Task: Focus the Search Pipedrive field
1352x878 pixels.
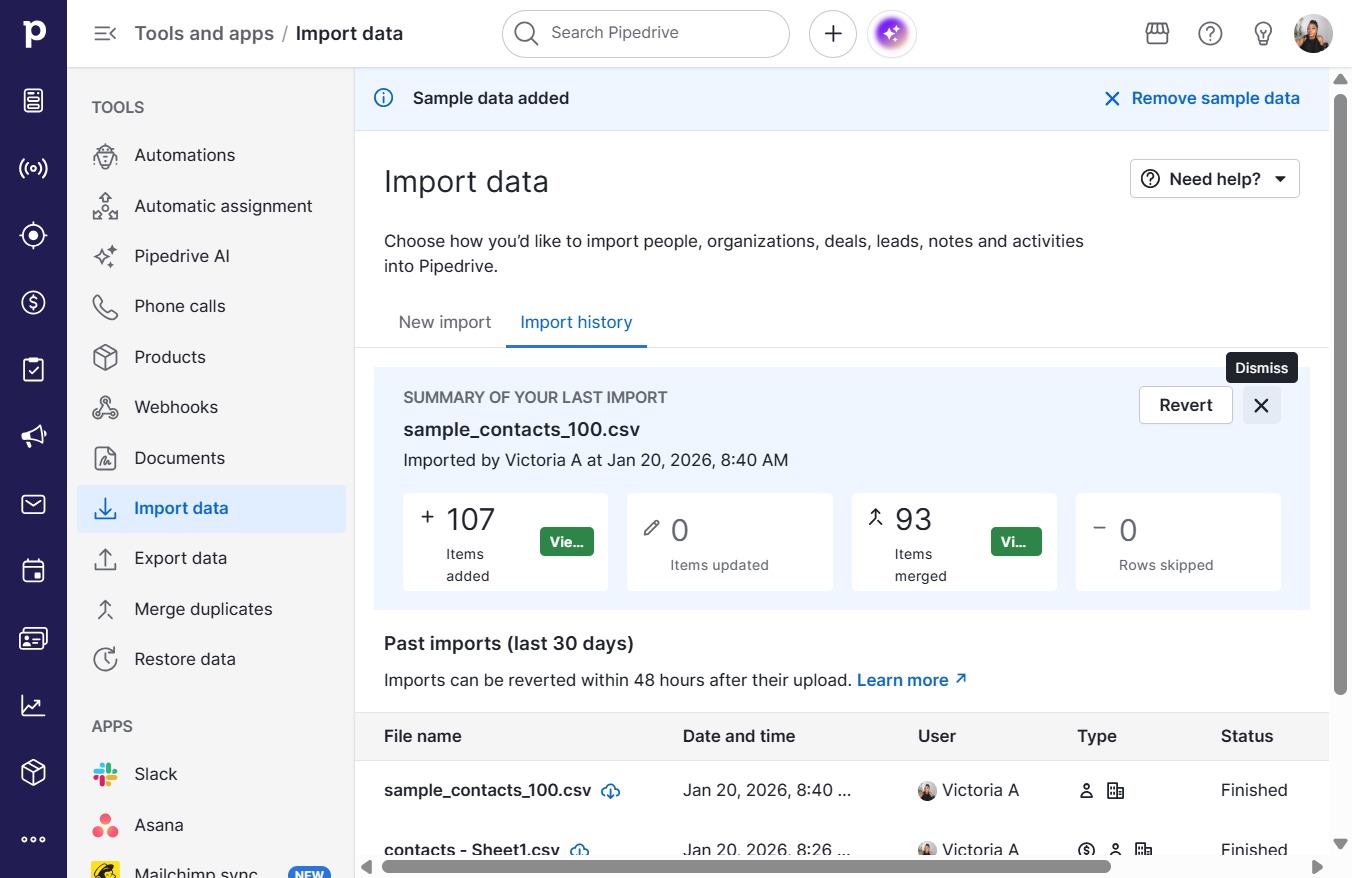Action: (646, 34)
